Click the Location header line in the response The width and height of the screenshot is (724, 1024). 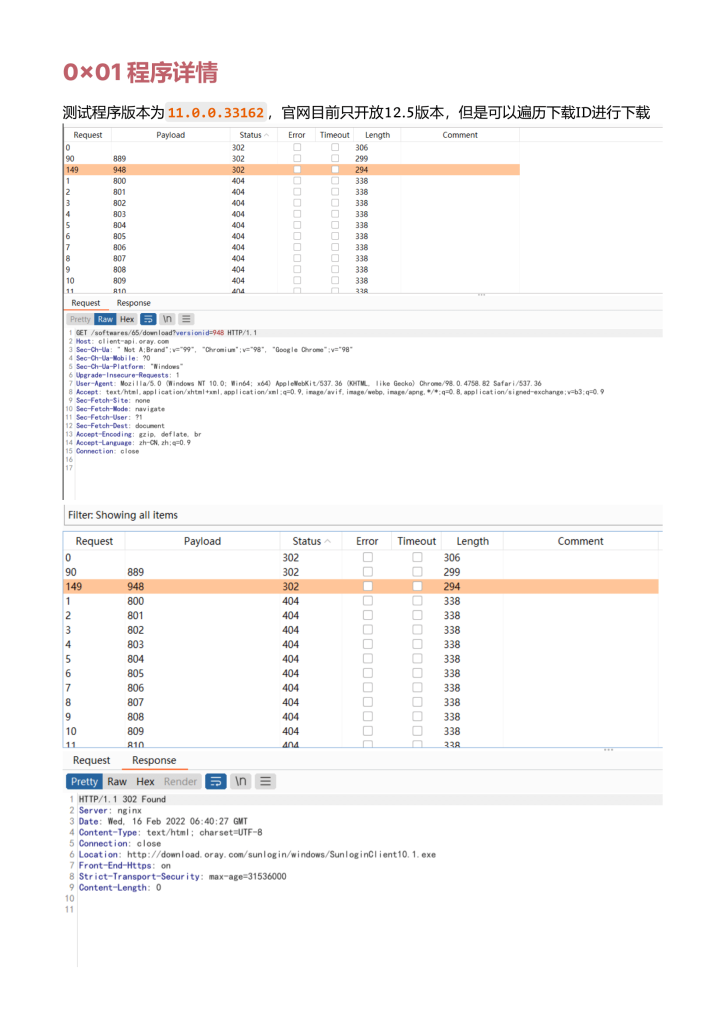[x=257, y=854]
